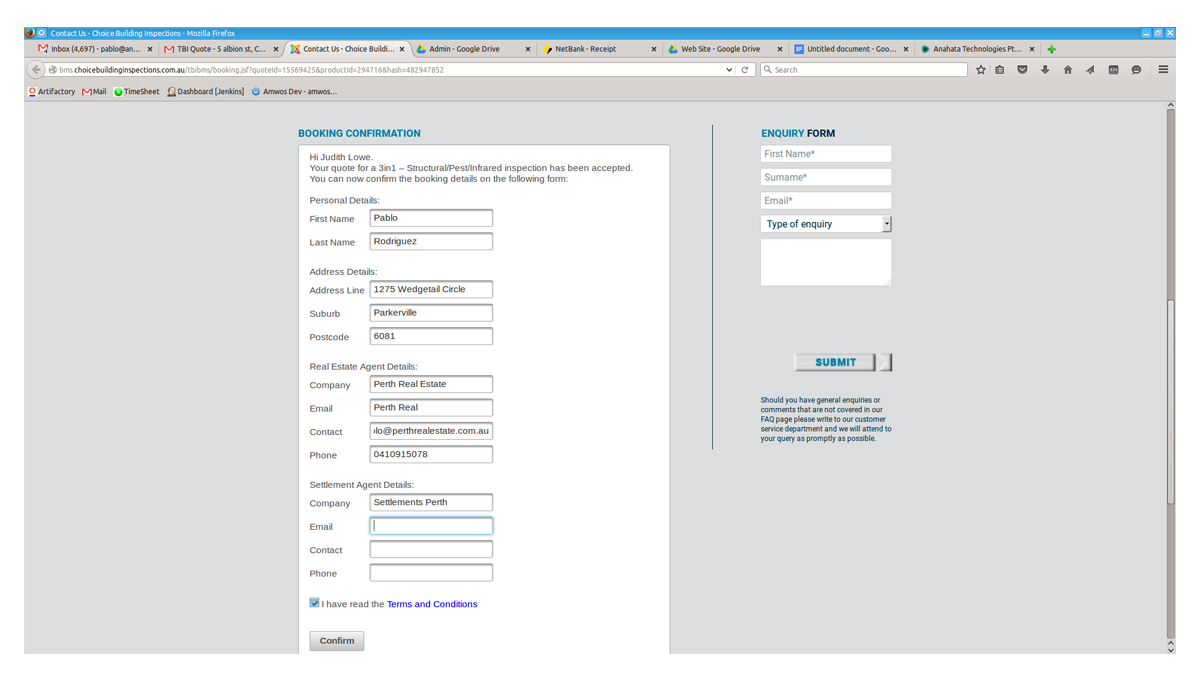
Task: Click the Settlement Agent Email field
Action: (x=431, y=526)
